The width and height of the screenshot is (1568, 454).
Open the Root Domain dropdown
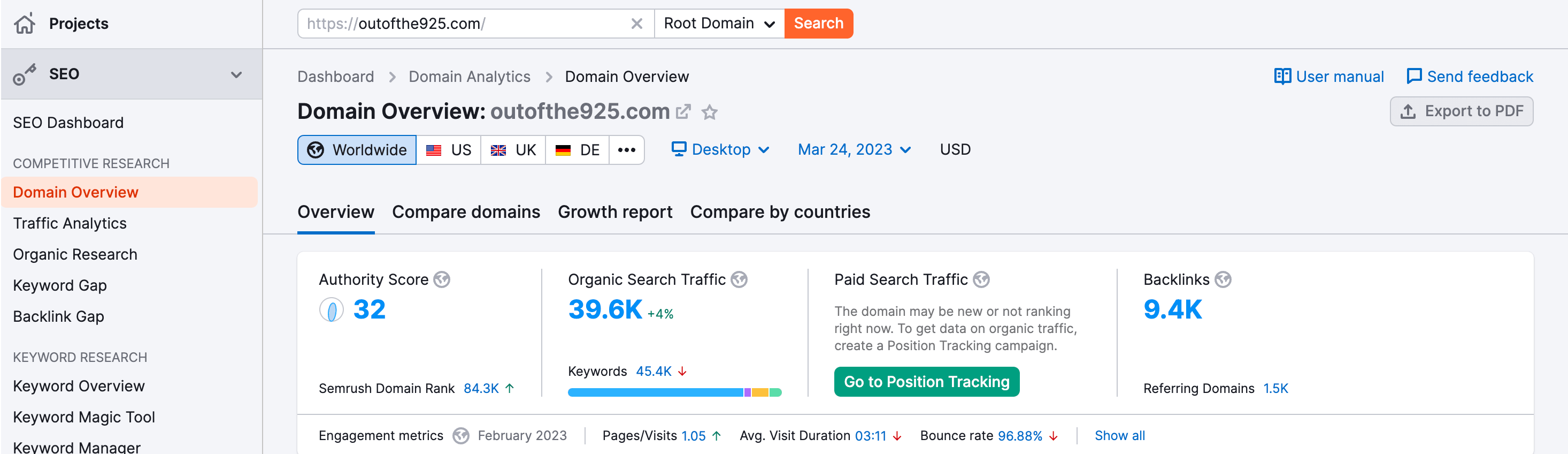pos(719,23)
